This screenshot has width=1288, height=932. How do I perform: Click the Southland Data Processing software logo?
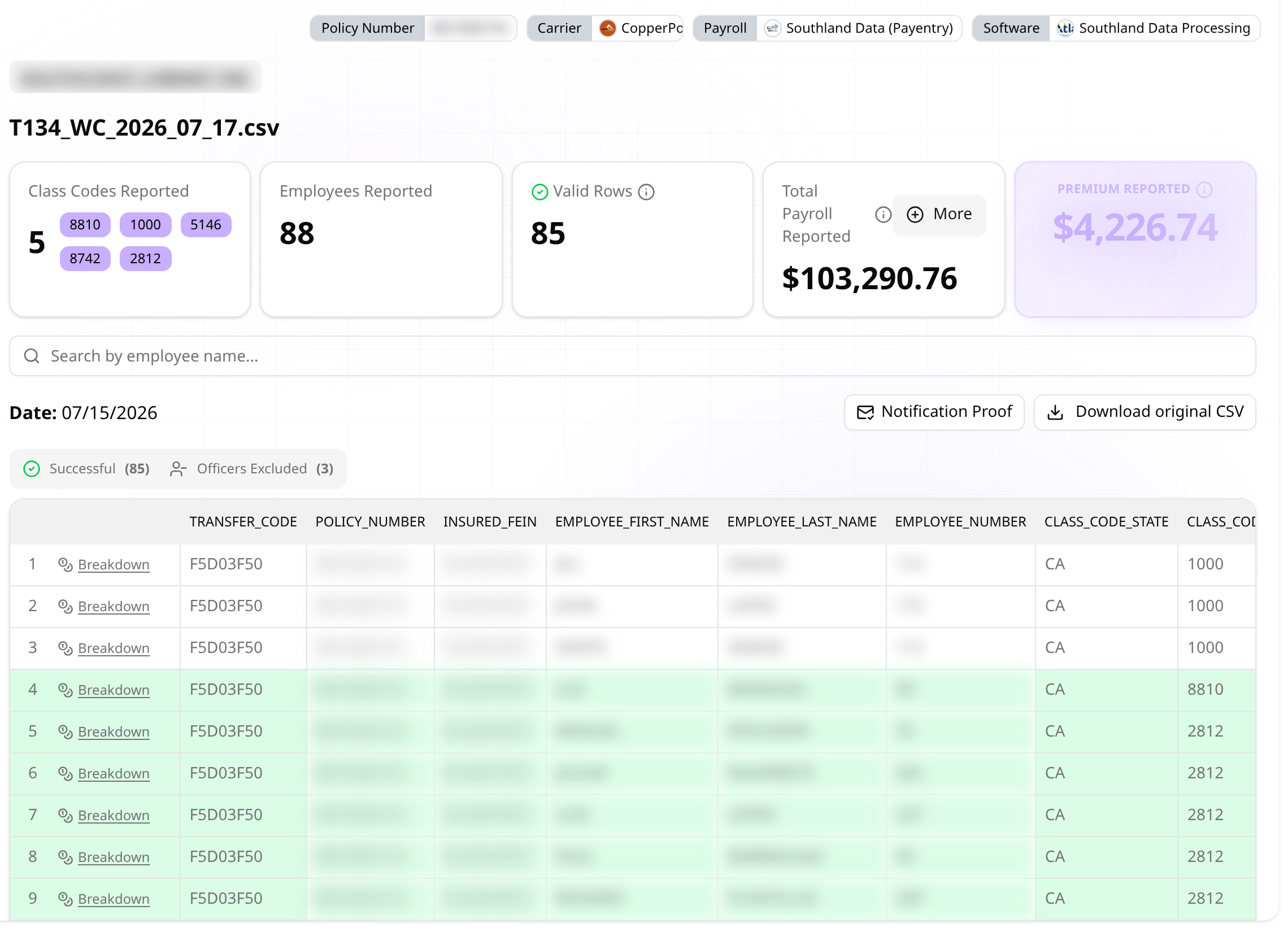[x=1065, y=28]
